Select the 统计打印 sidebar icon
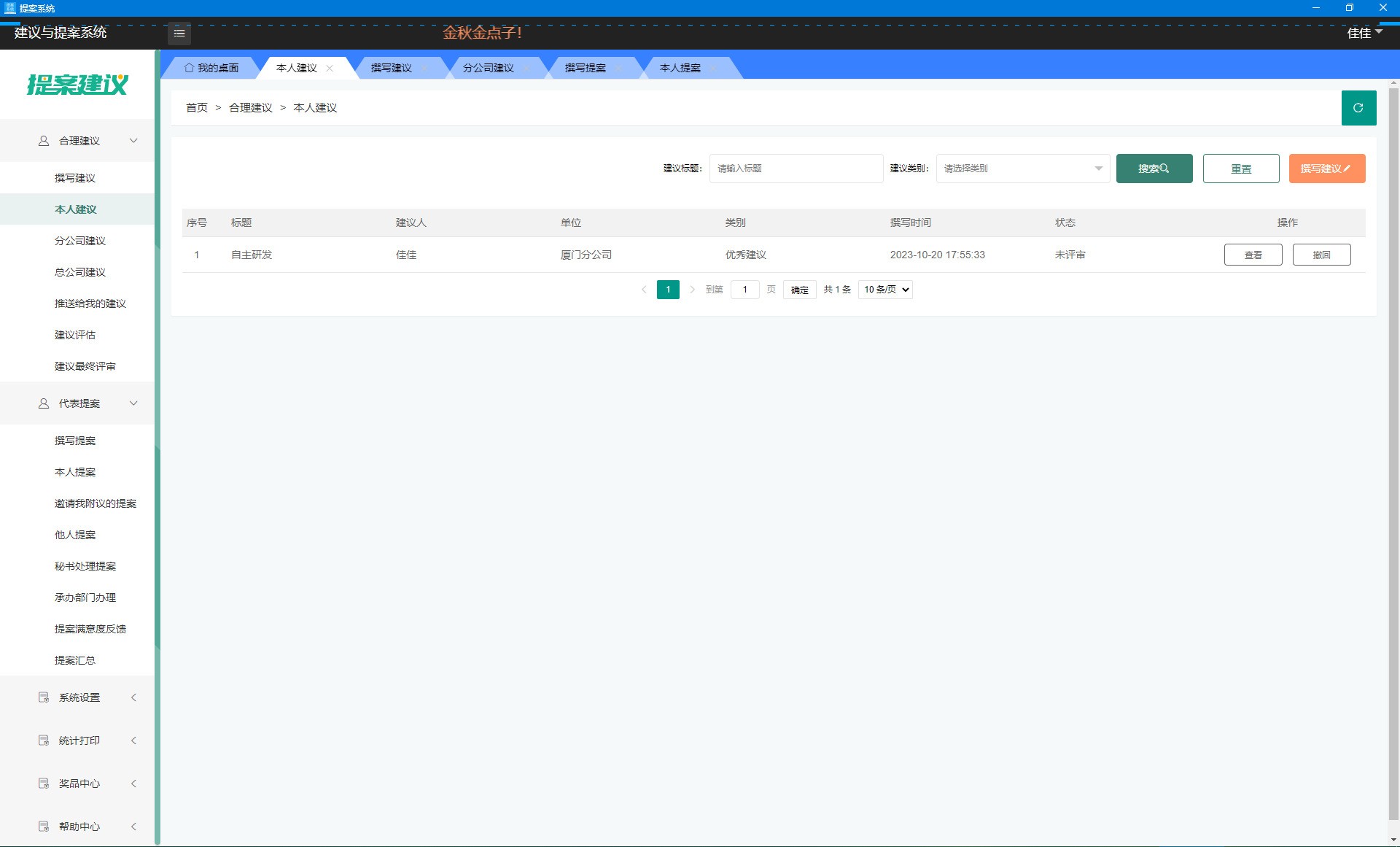Image resolution: width=1400 pixels, height=847 pixels. coord(43,740)
